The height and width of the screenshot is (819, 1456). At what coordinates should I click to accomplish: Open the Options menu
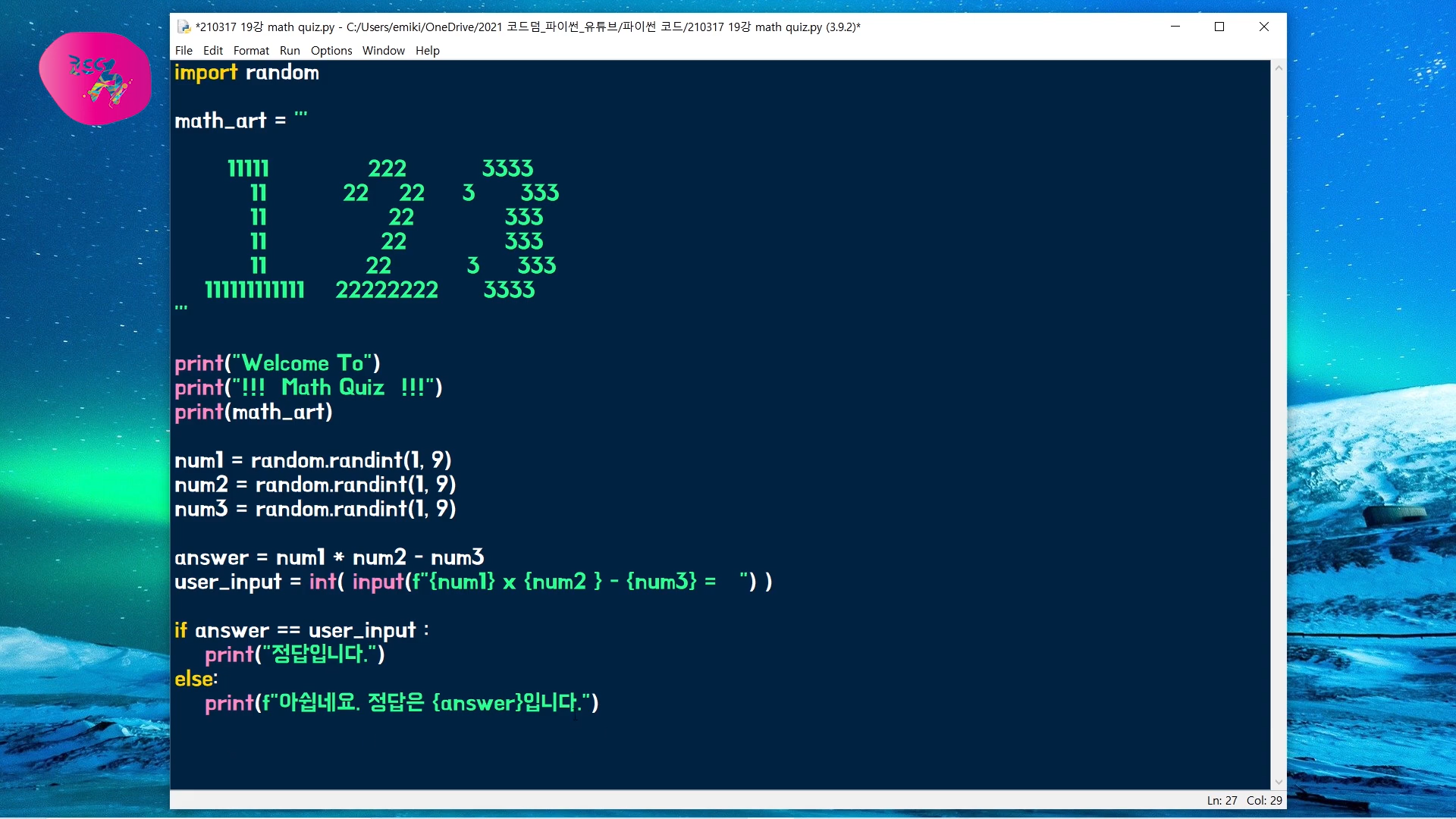(331, 51)
